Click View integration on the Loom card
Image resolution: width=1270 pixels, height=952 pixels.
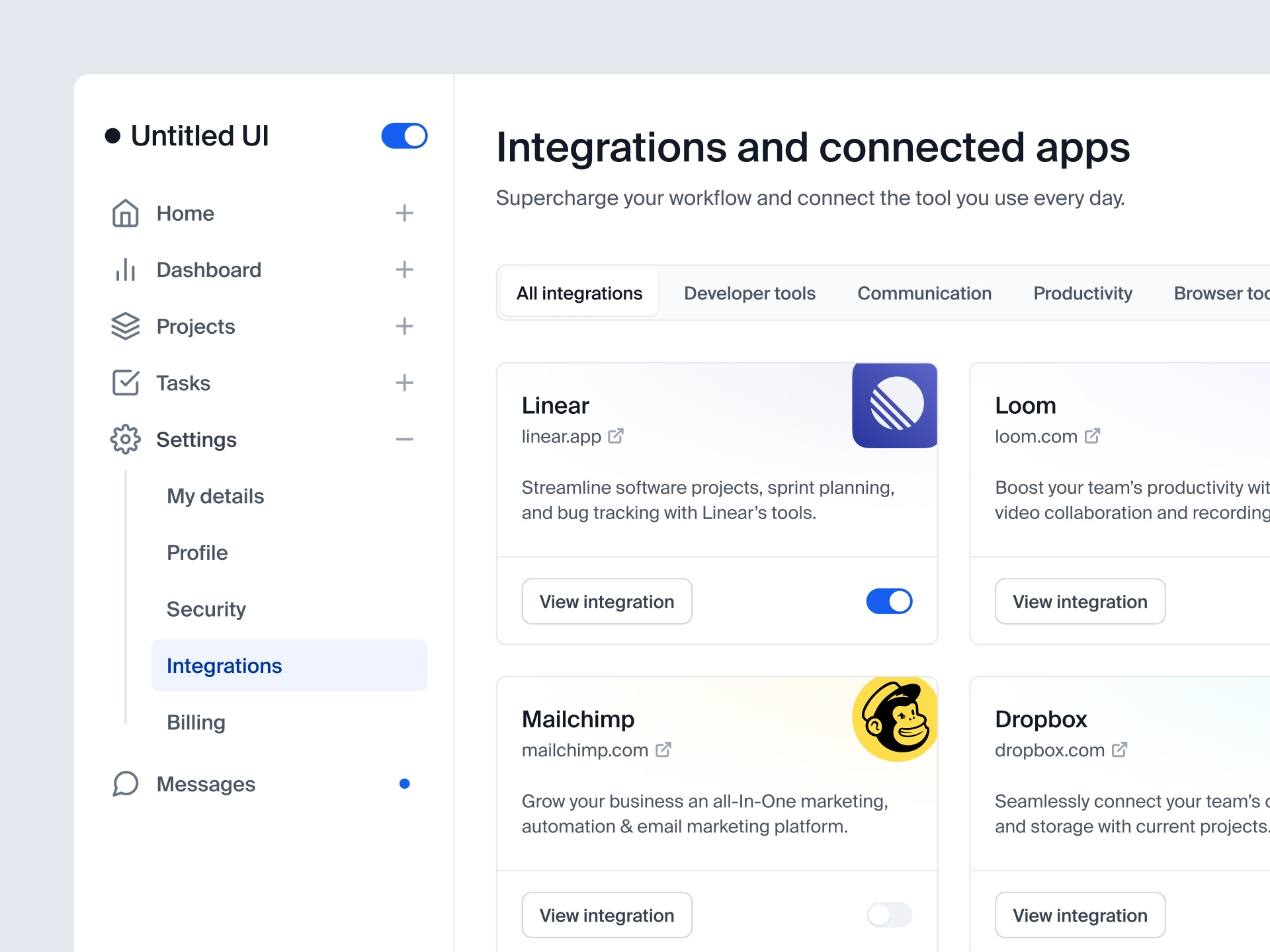1079,601
